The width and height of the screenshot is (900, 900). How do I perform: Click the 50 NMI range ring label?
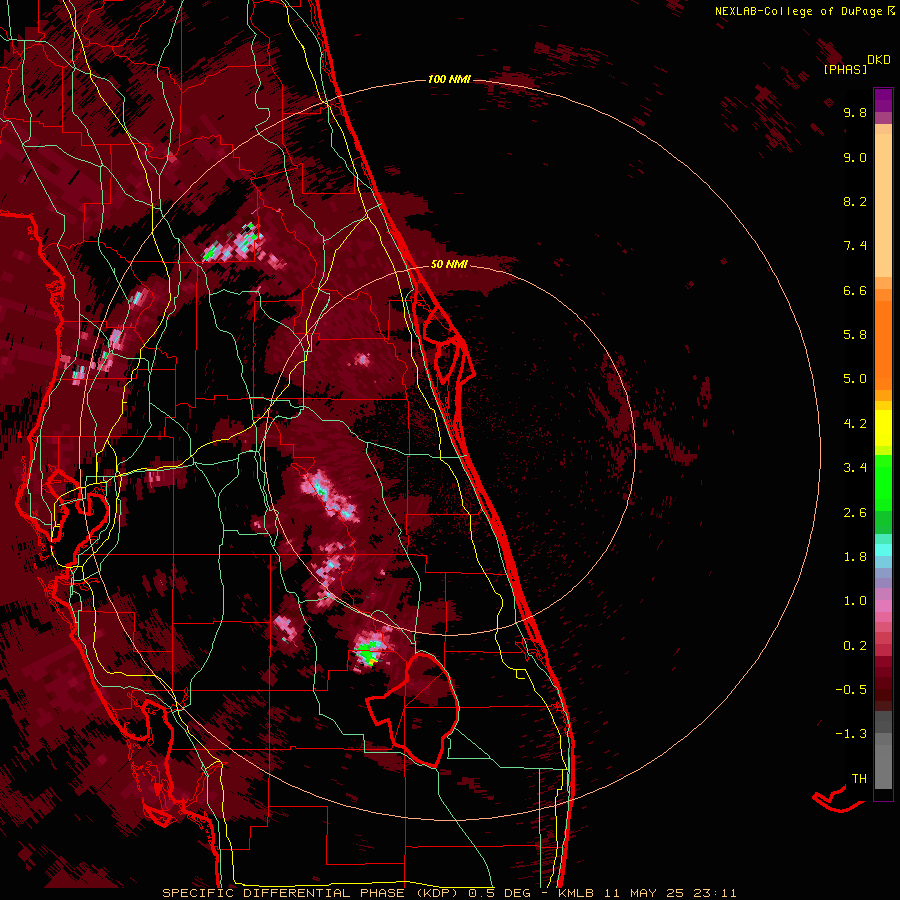coord(449,265)
